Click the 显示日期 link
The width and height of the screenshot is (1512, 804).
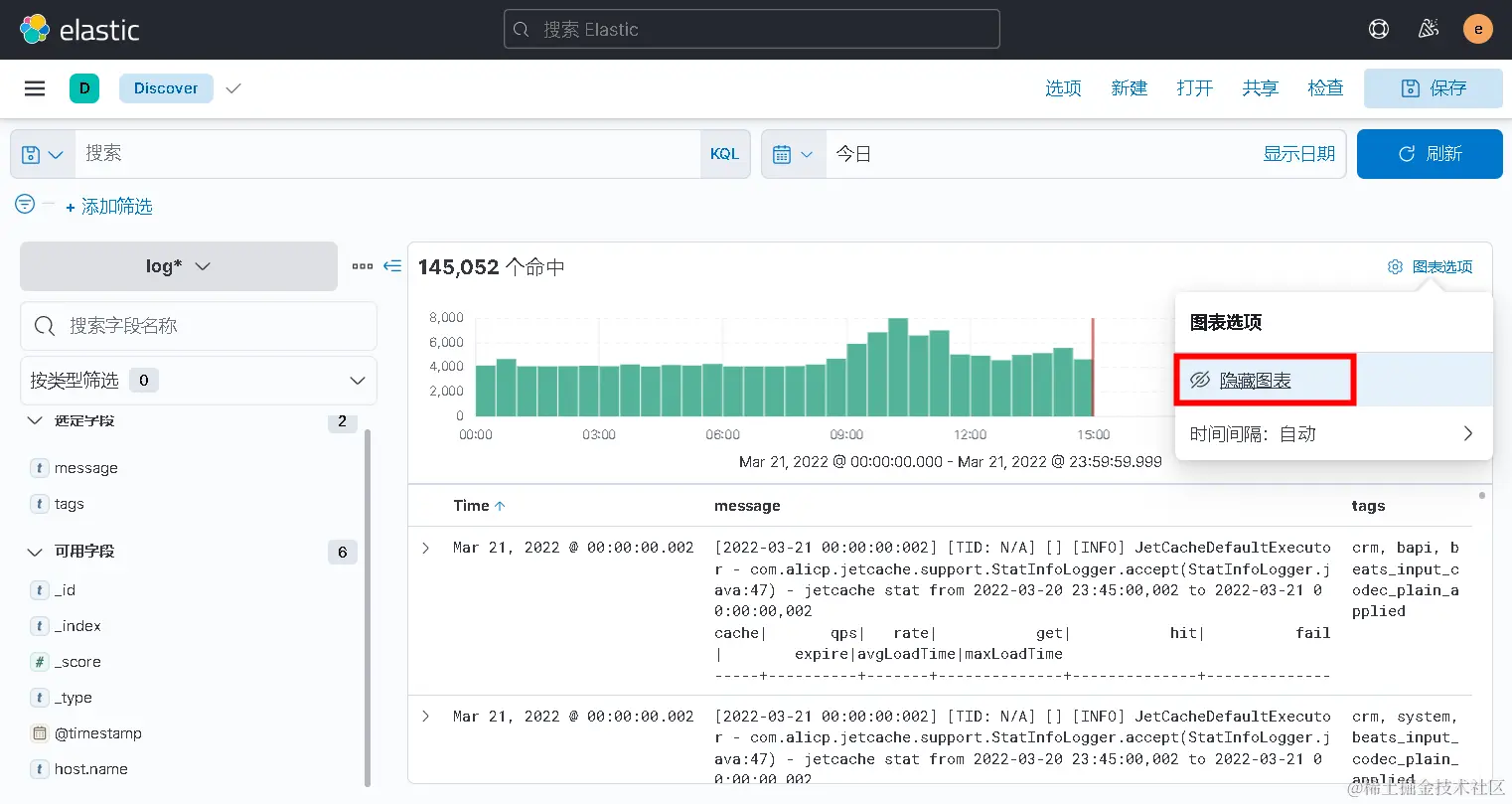pyautogui.click(x=1299, y=154)
